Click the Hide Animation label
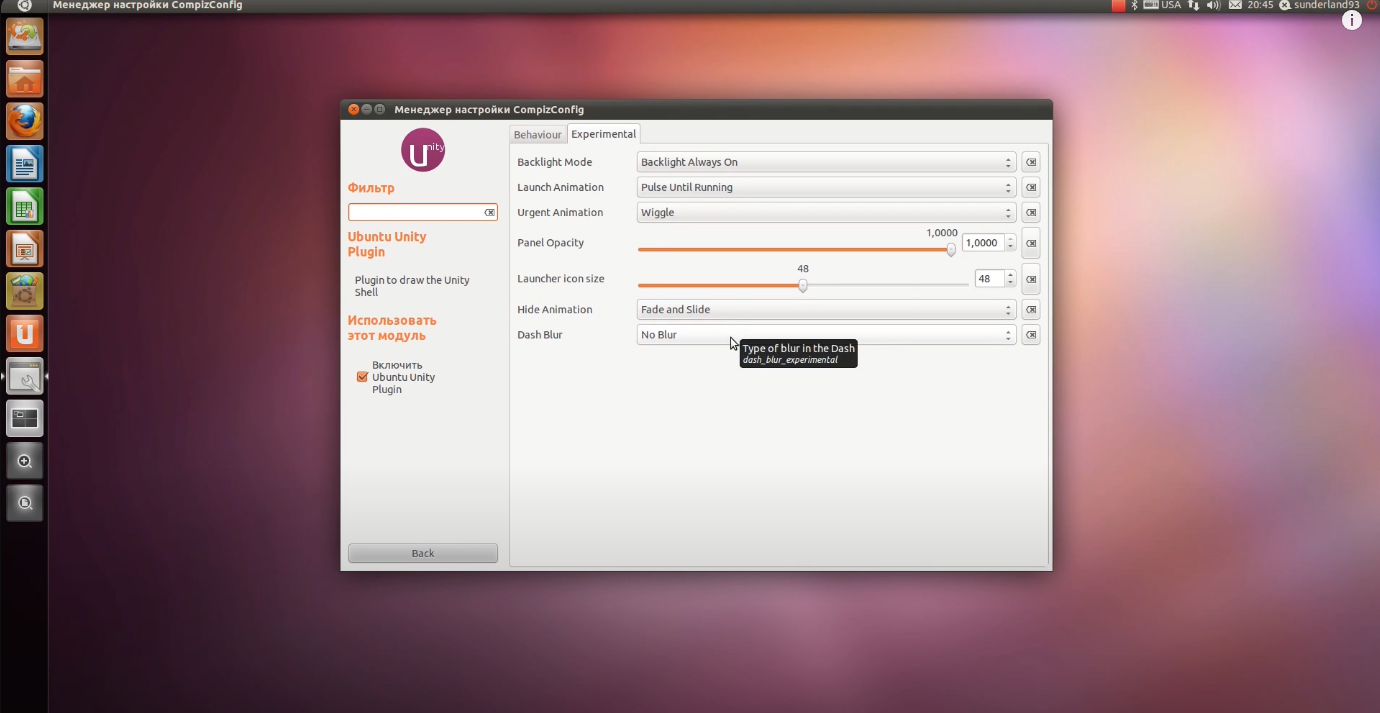Image resolution: width=1380 pixels, height=713 pixels. (554, 310)
